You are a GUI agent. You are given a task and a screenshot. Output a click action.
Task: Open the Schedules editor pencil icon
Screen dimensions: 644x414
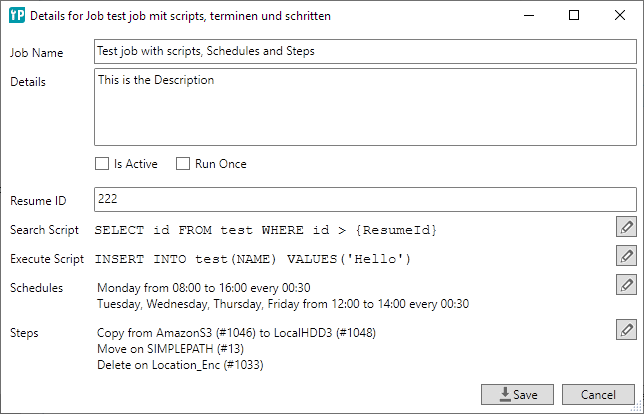coord(626,285)
